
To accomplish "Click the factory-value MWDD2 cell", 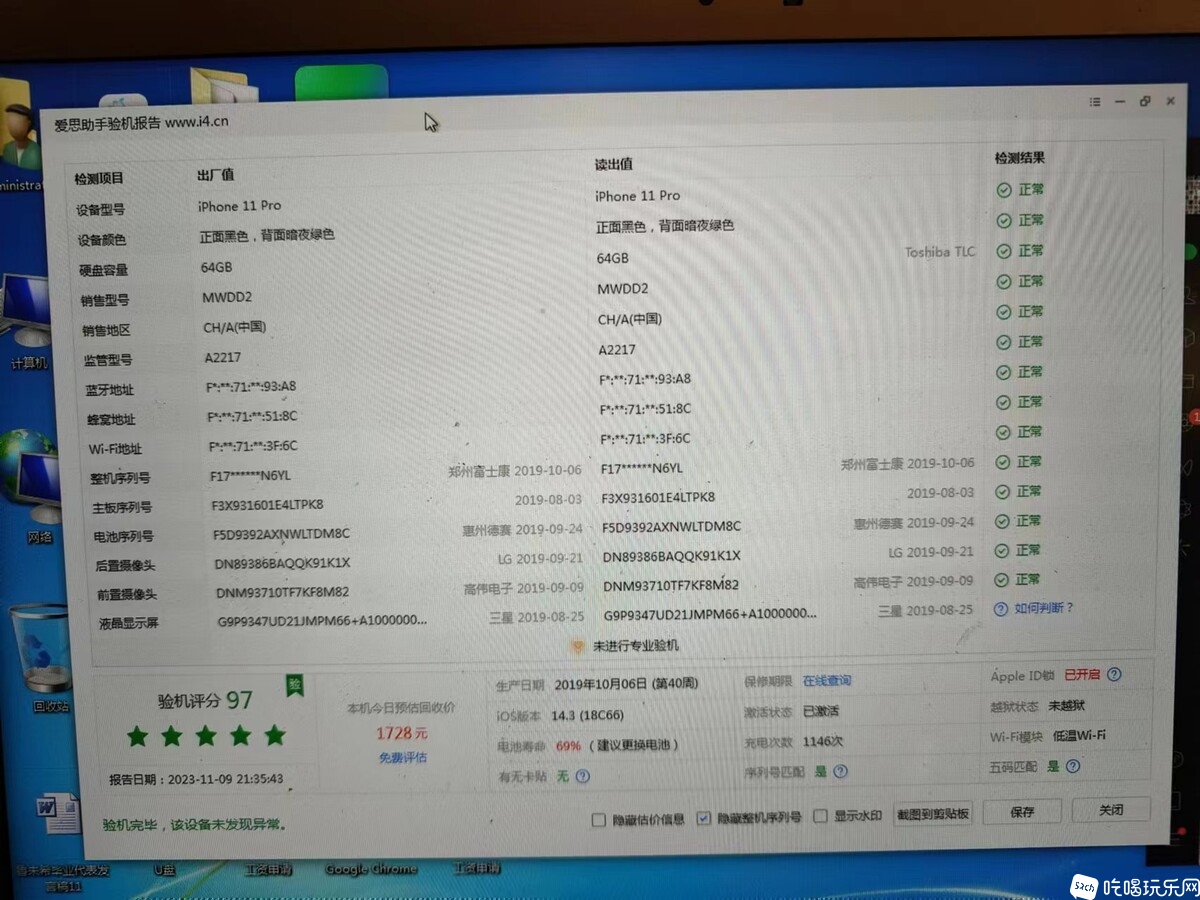I will point(227,297).
